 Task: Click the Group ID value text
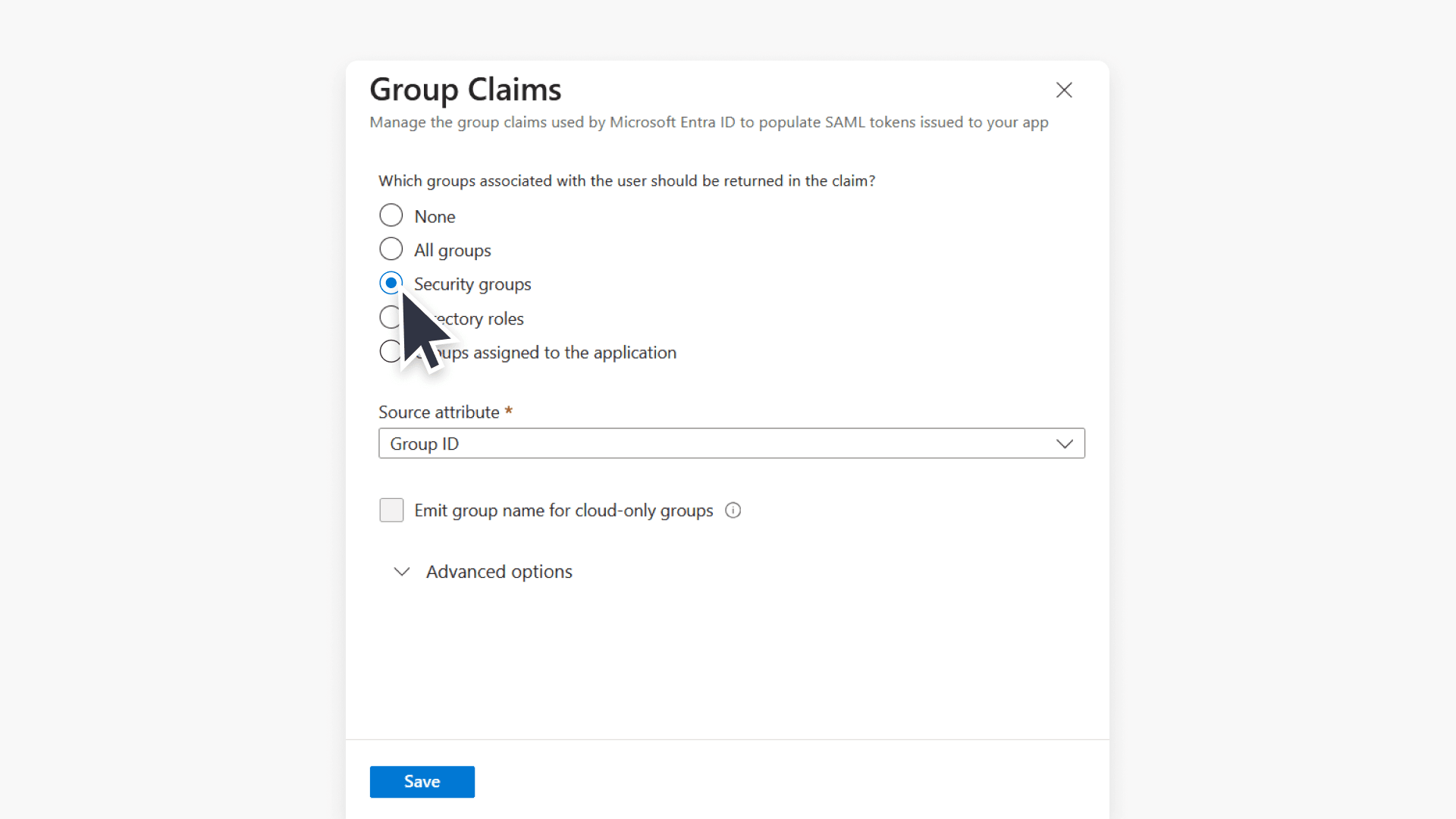pyautogui.click(x=424, y=444)
